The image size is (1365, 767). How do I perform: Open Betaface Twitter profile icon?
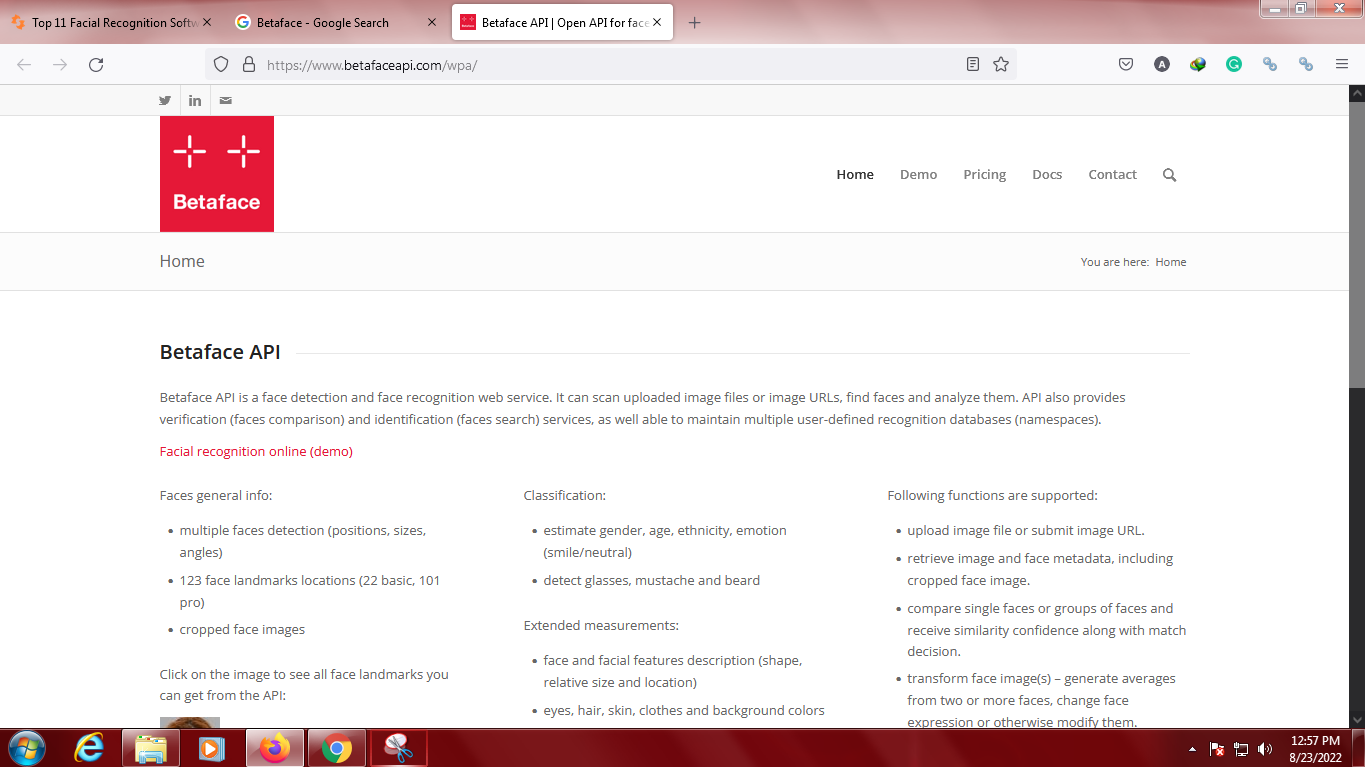tap(165, 100)
